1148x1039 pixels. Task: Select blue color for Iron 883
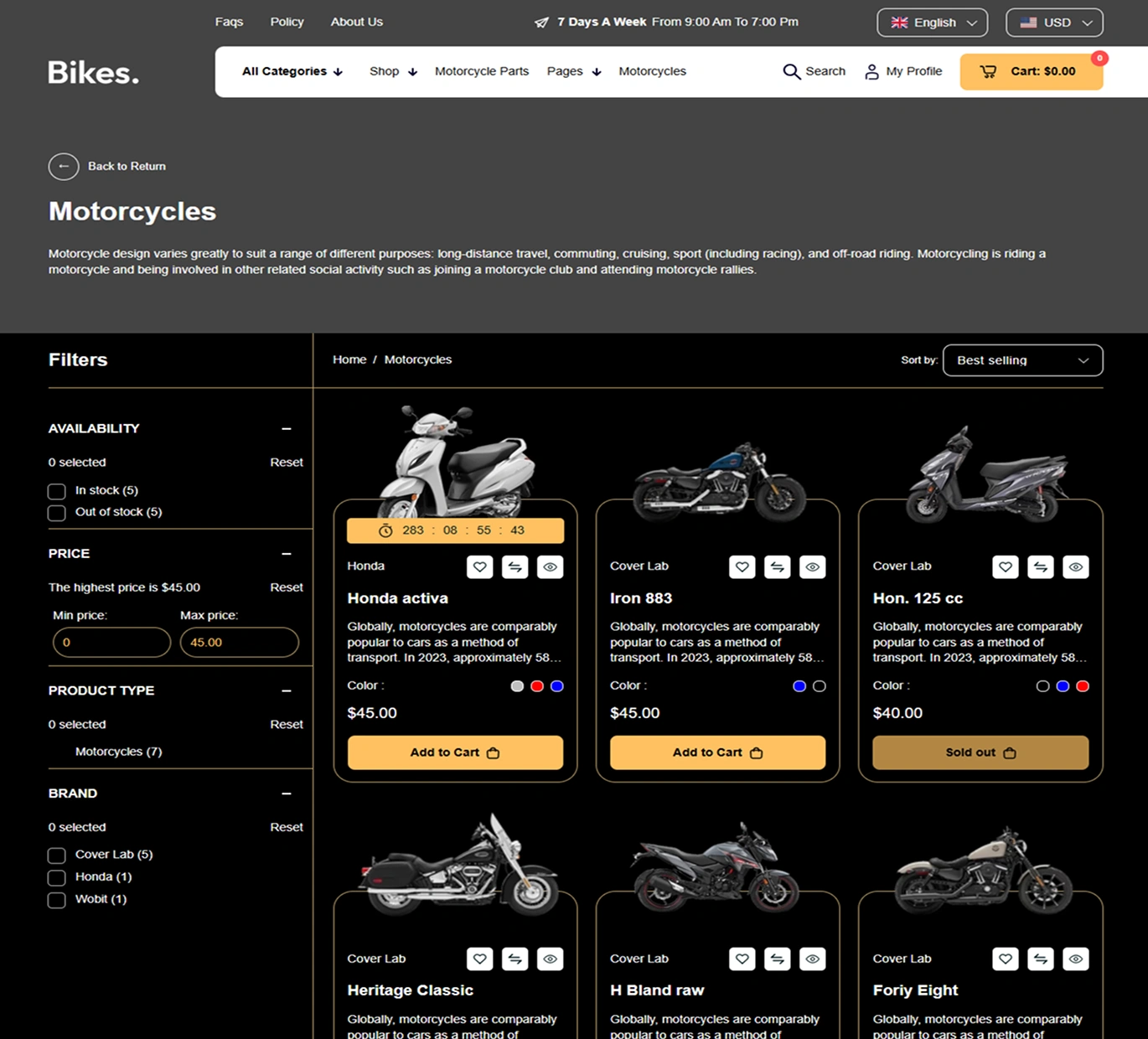point(799,686)
